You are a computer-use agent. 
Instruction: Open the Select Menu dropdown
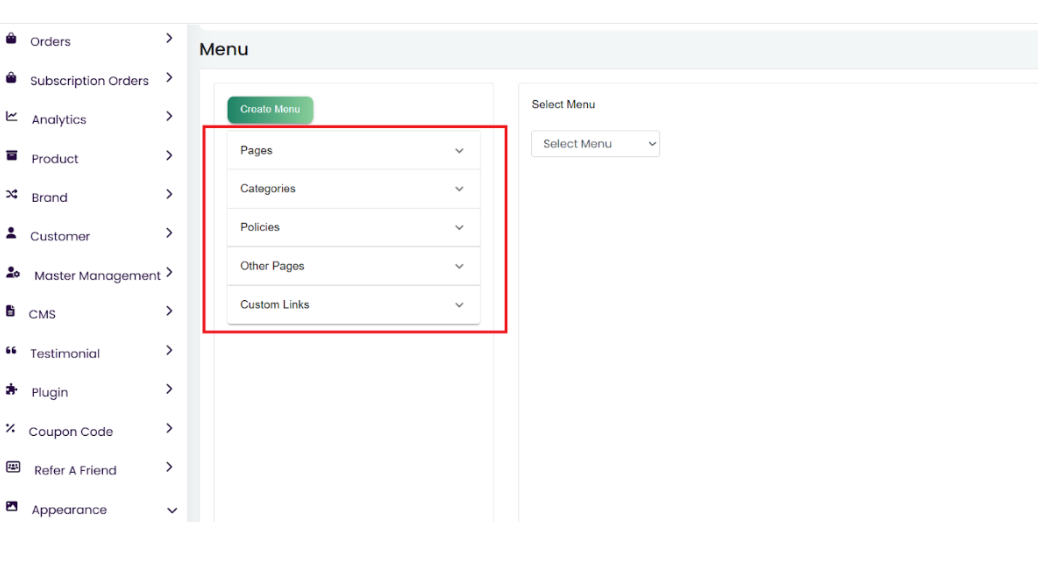pos(595,144)
